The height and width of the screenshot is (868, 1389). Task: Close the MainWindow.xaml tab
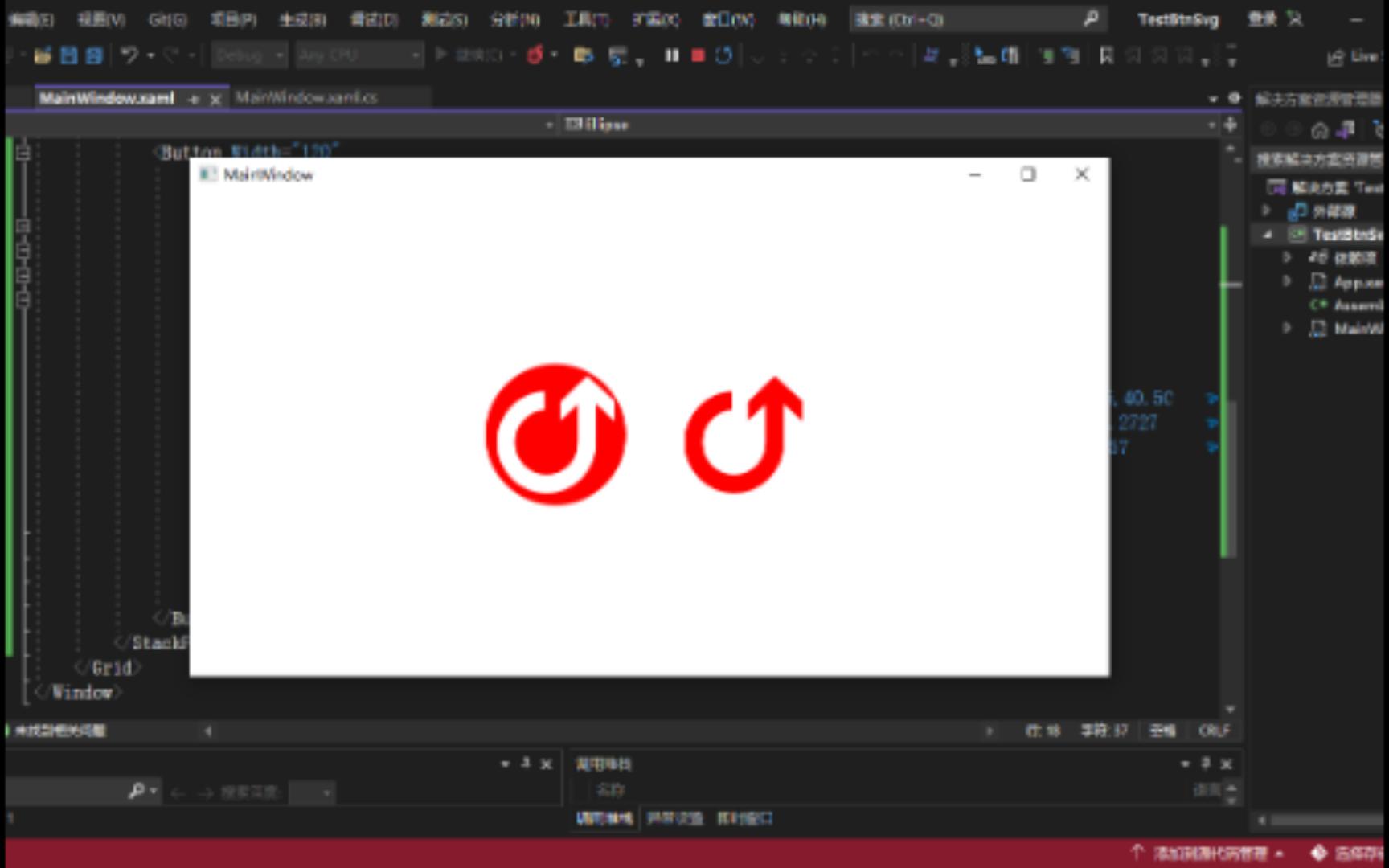coord(215,99)
